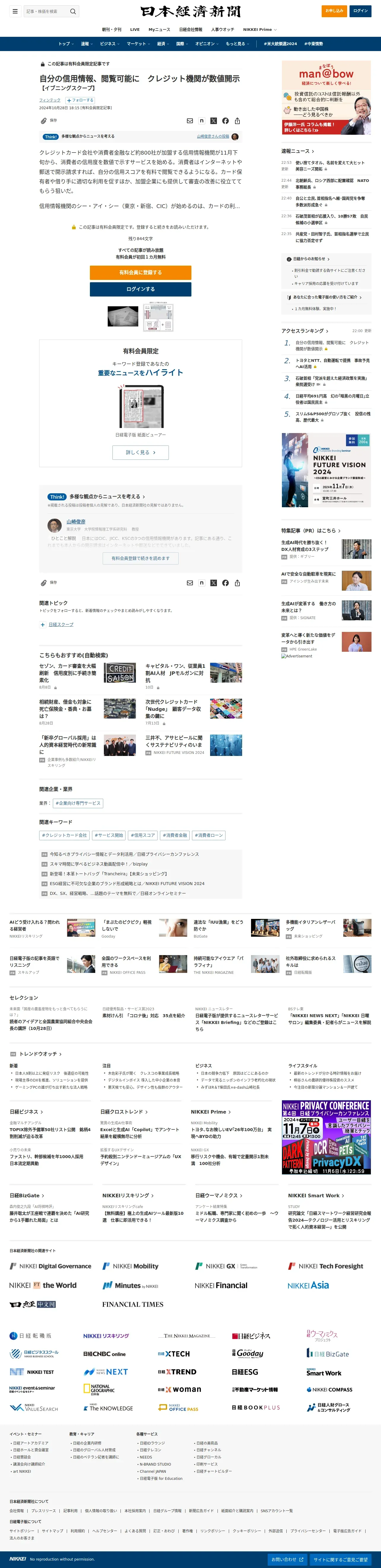Open the 速報ニュース section heading
The height and width of the screenshot is (1568, 381).
tap(298, 151)
